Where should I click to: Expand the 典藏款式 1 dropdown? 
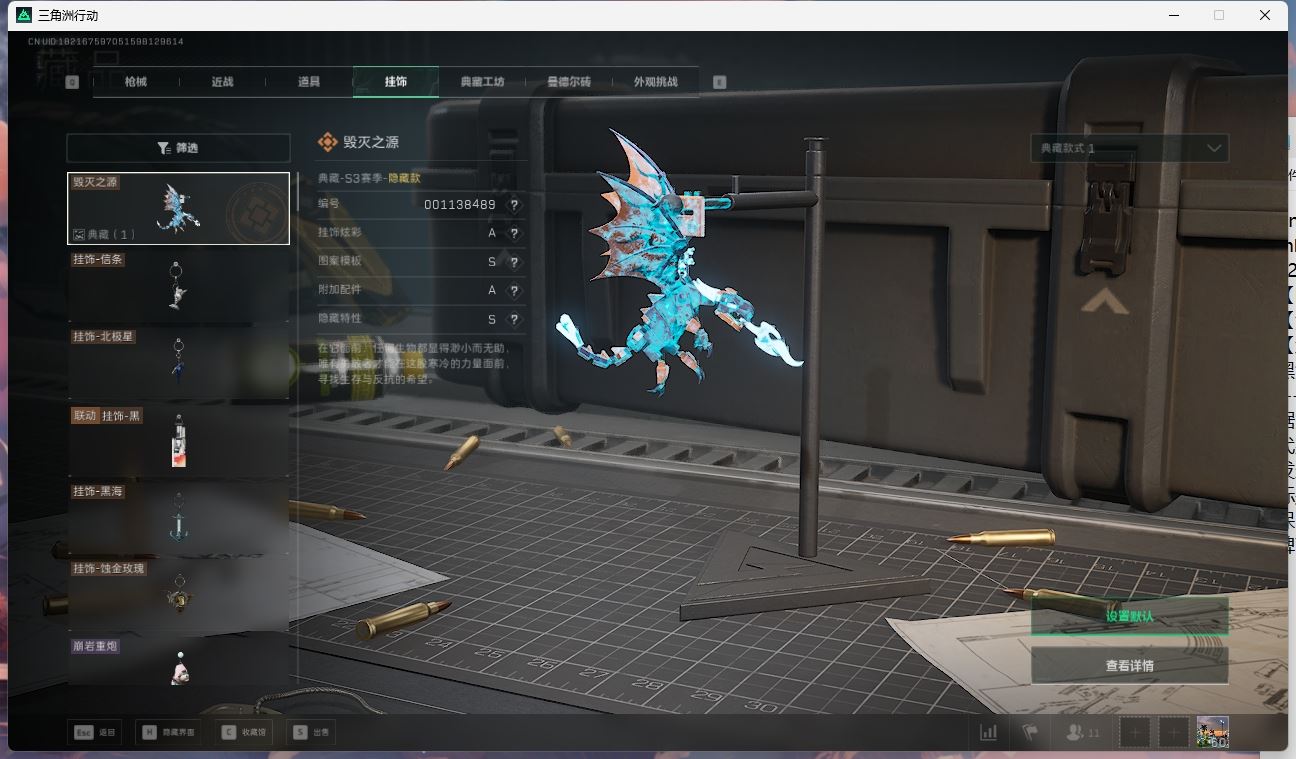[x=1129, y=148]
